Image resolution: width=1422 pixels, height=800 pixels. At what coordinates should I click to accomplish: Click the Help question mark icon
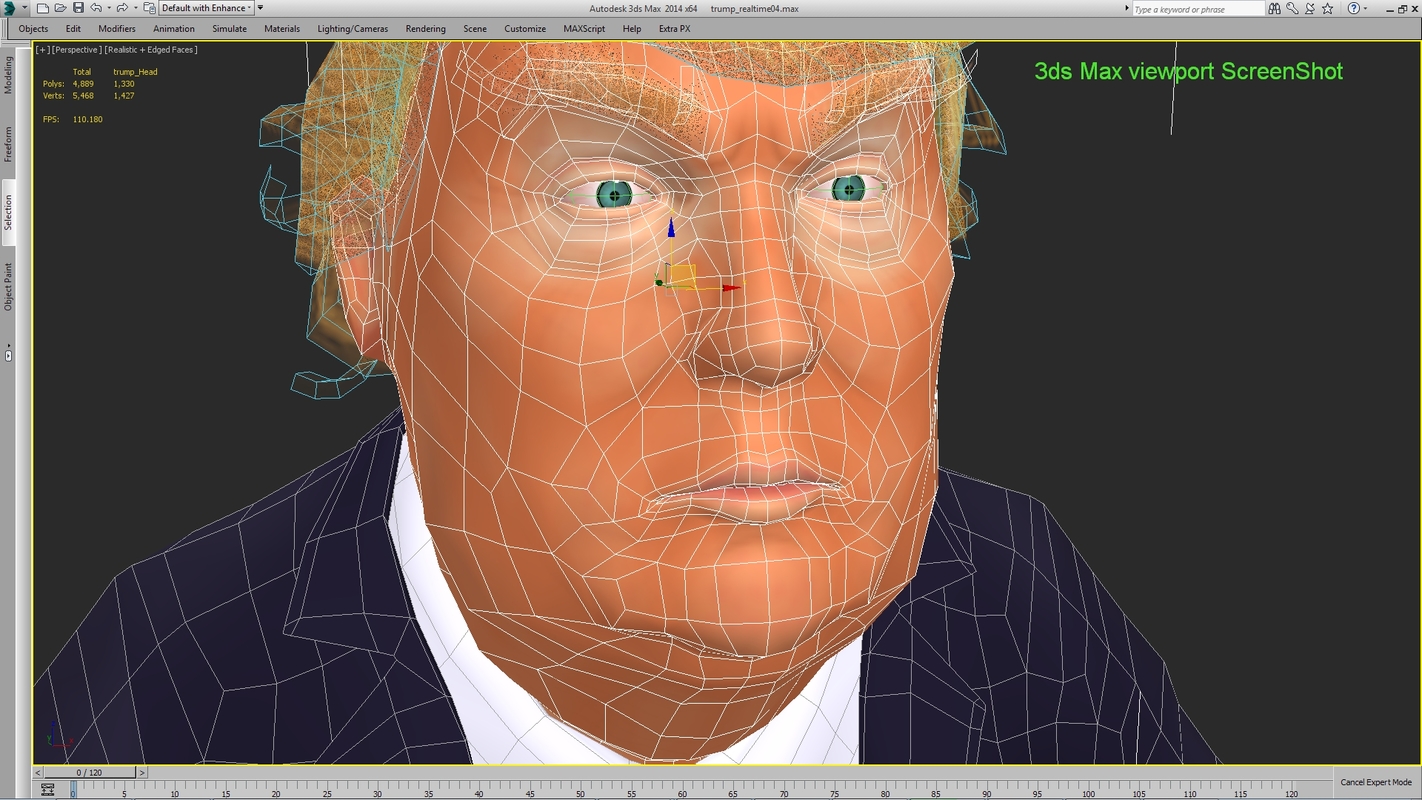(1354, 9)
